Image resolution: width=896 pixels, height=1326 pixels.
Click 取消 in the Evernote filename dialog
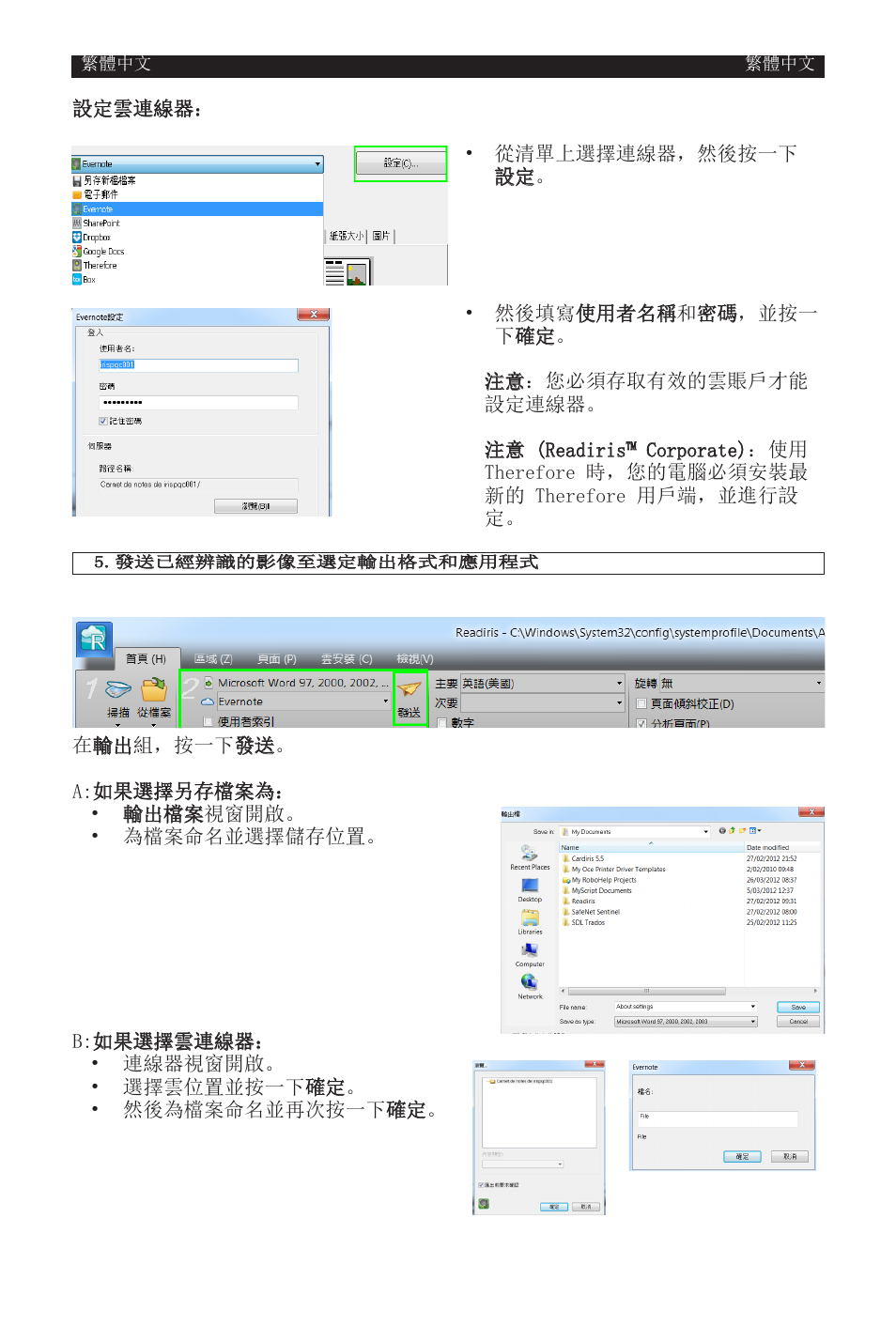(x=789, y=1157)
